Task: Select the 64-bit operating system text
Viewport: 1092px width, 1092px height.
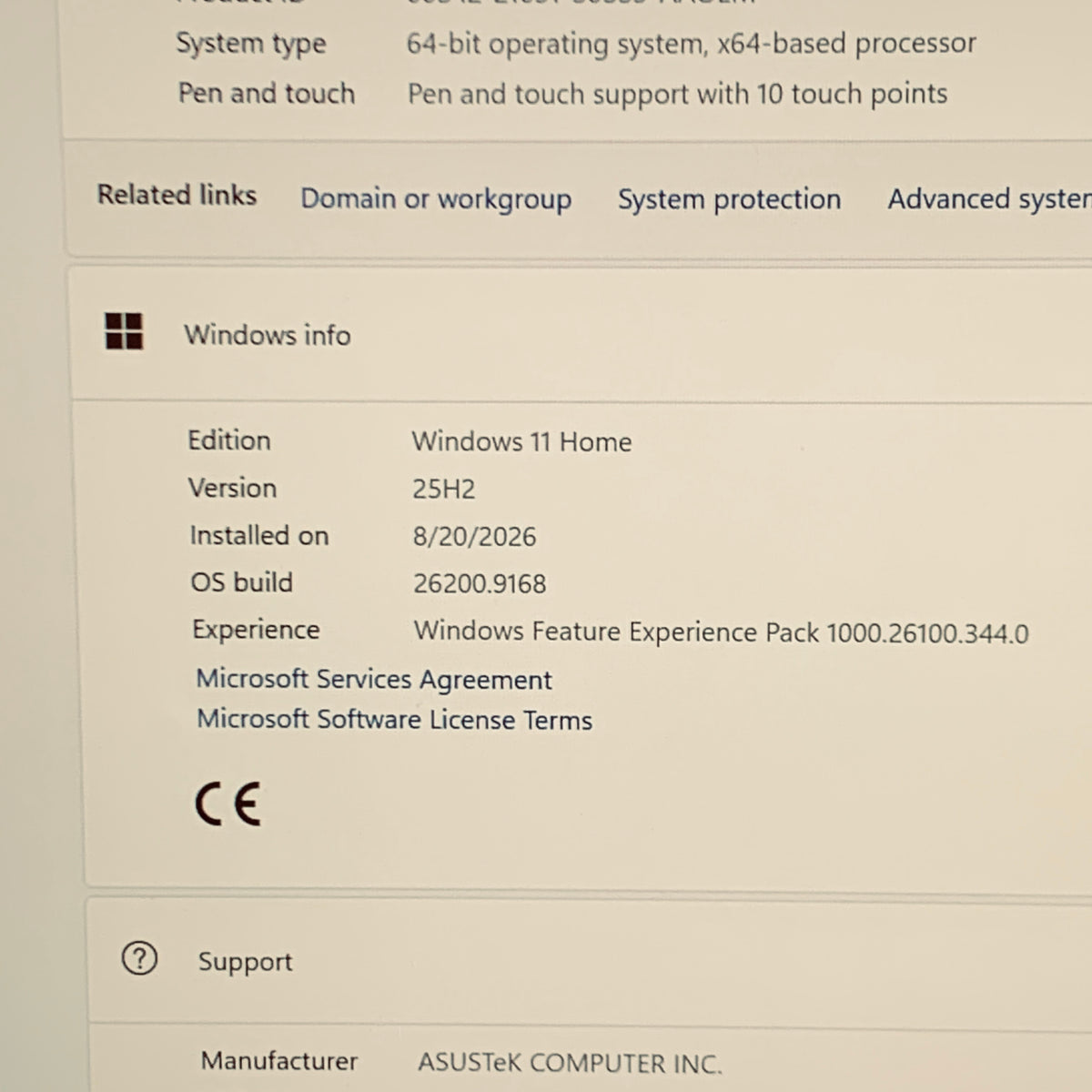Action: [691, 44]
